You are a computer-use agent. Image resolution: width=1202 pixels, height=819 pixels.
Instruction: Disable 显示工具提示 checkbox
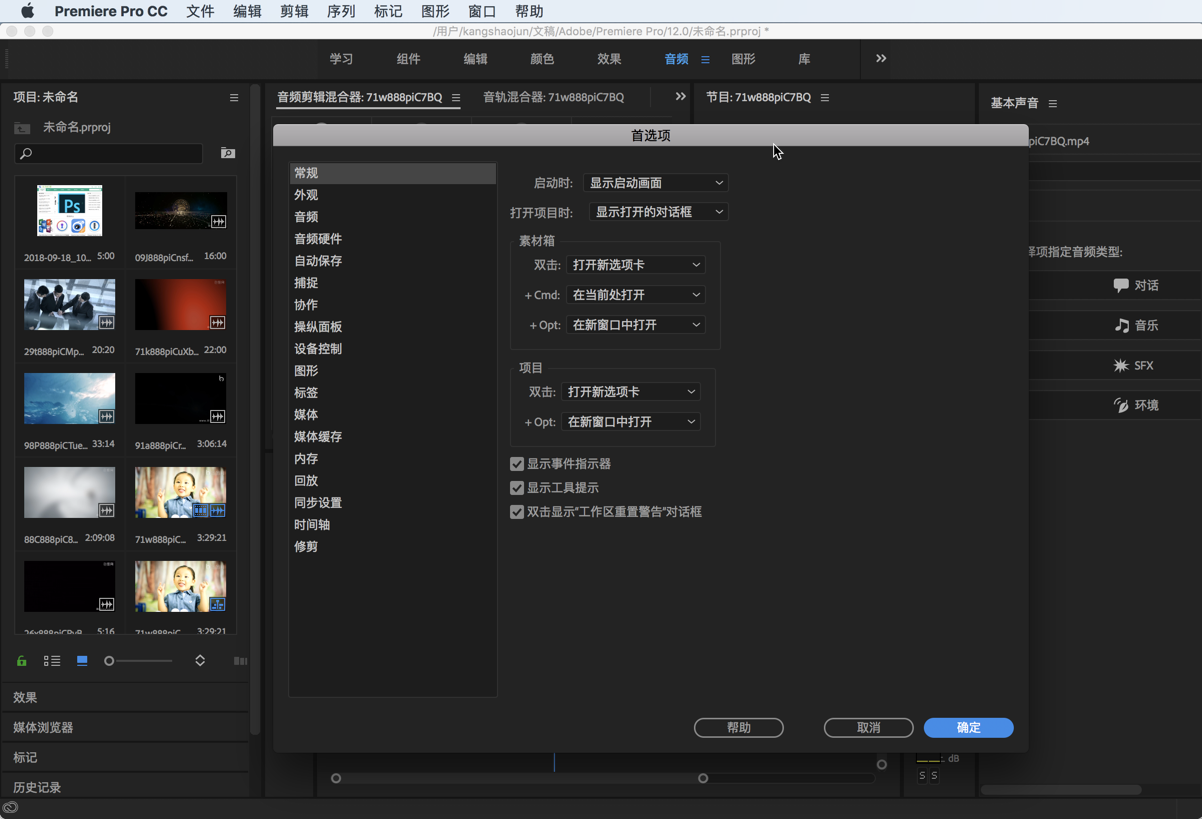pyautogui.click(x=517, y=487)
